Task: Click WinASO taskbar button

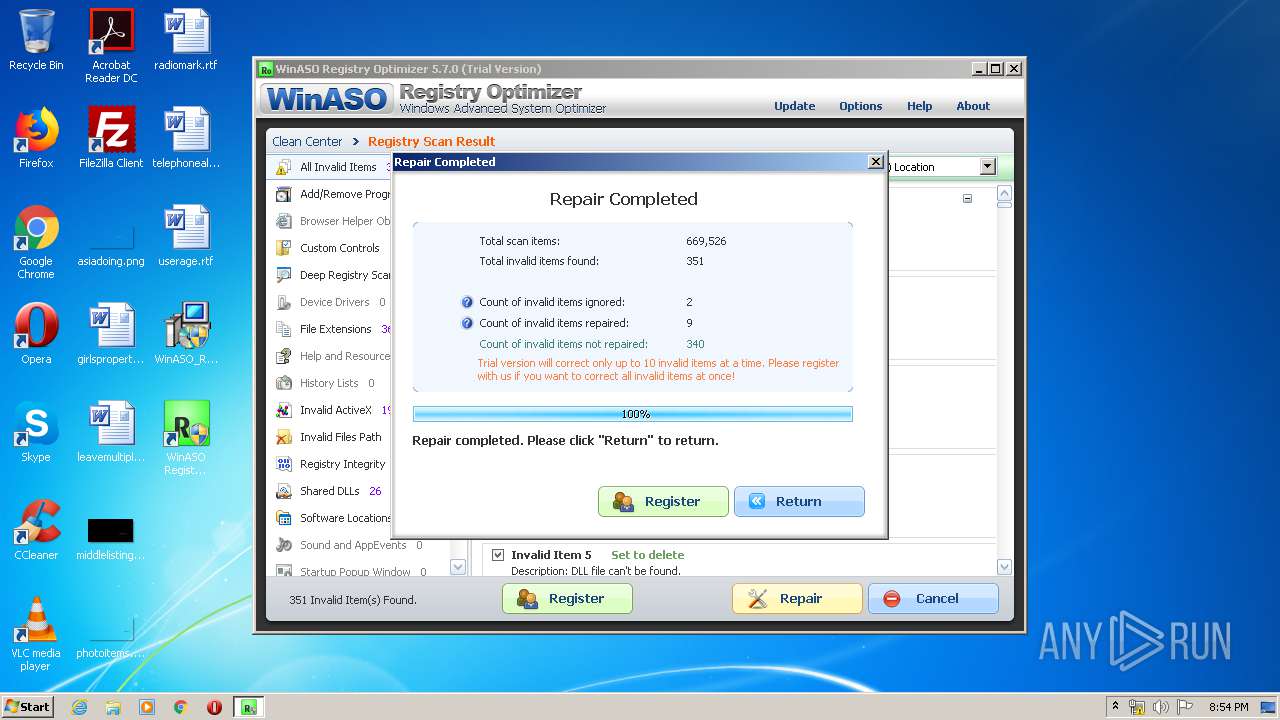Action: point(248,707)
